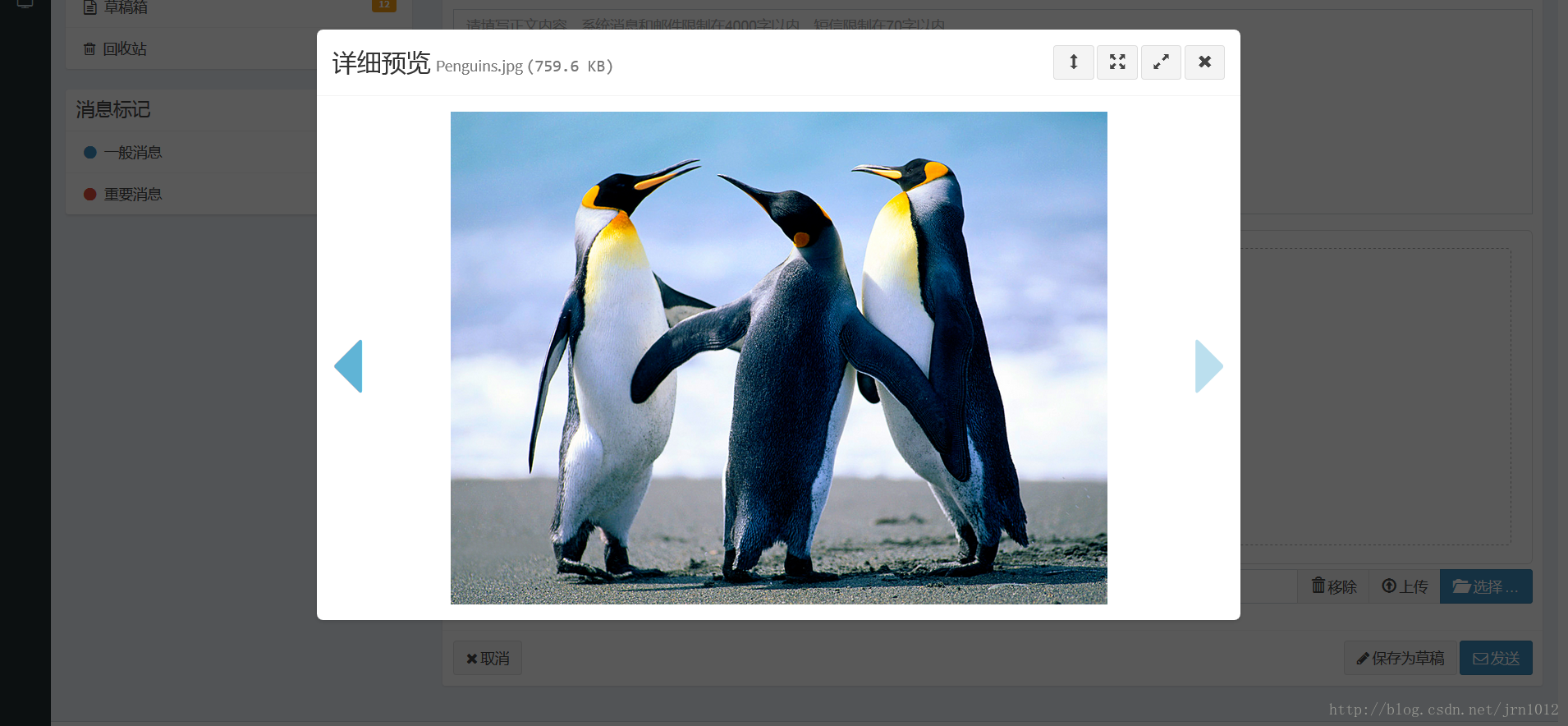This screenshot has height=726, width=1568.
Task: Click the 选择 browse files button
Action: click(1486, 586)
